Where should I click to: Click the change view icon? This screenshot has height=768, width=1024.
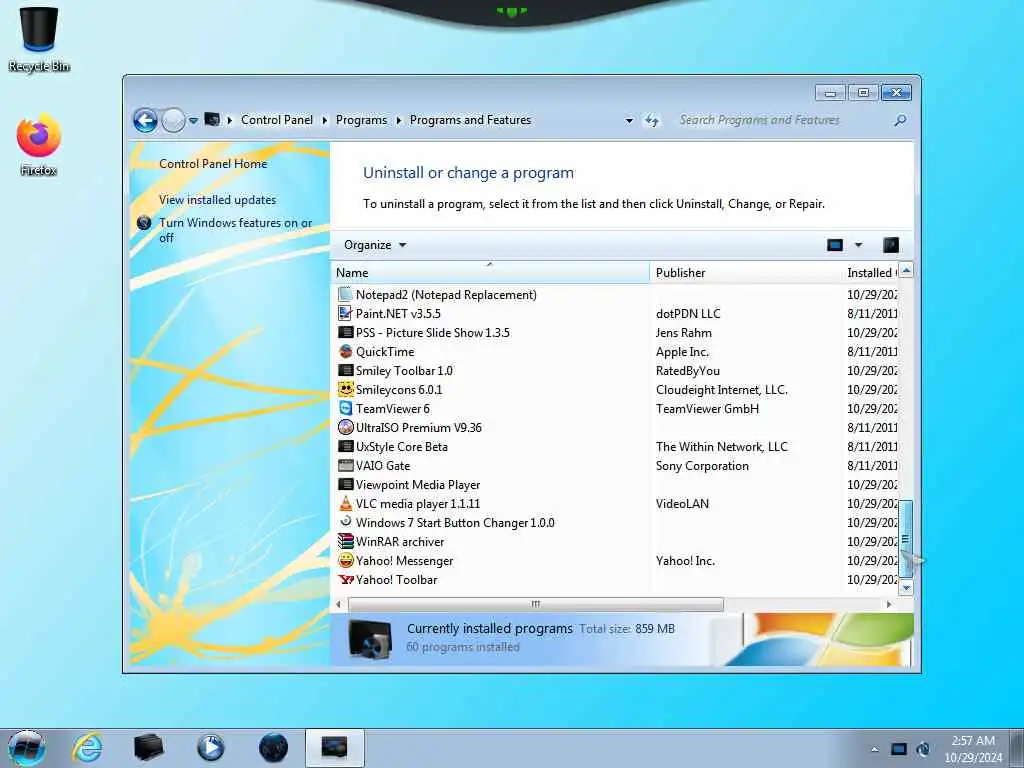[x=835, y=245]
